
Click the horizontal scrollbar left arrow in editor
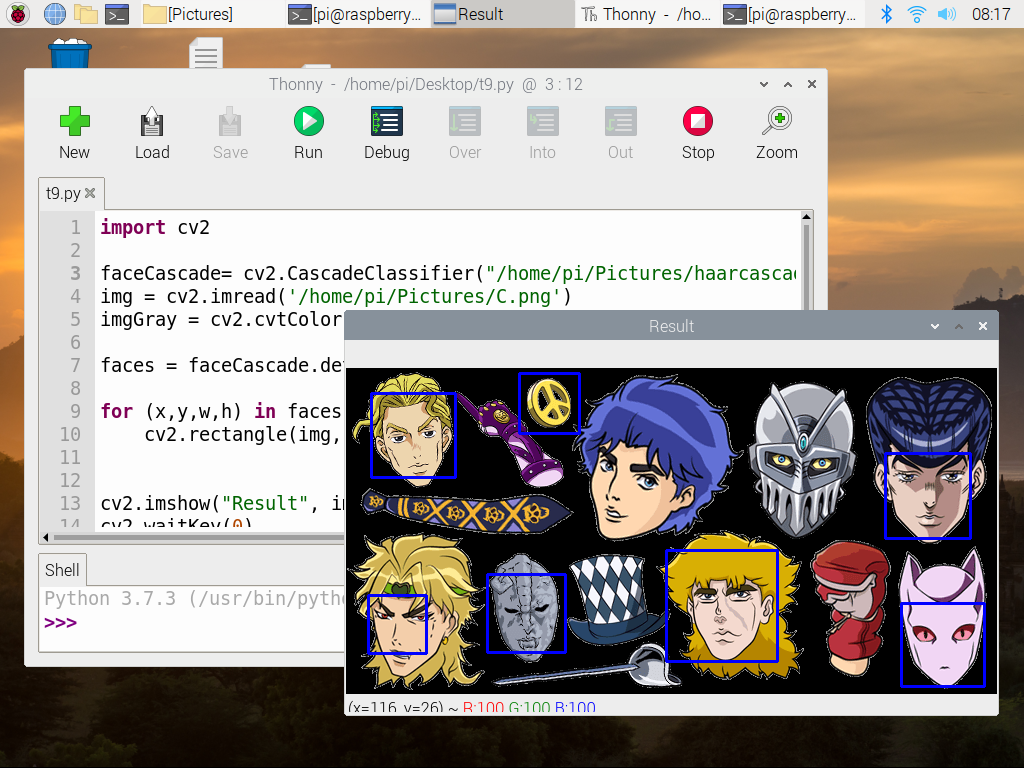(x=46, y=537)
